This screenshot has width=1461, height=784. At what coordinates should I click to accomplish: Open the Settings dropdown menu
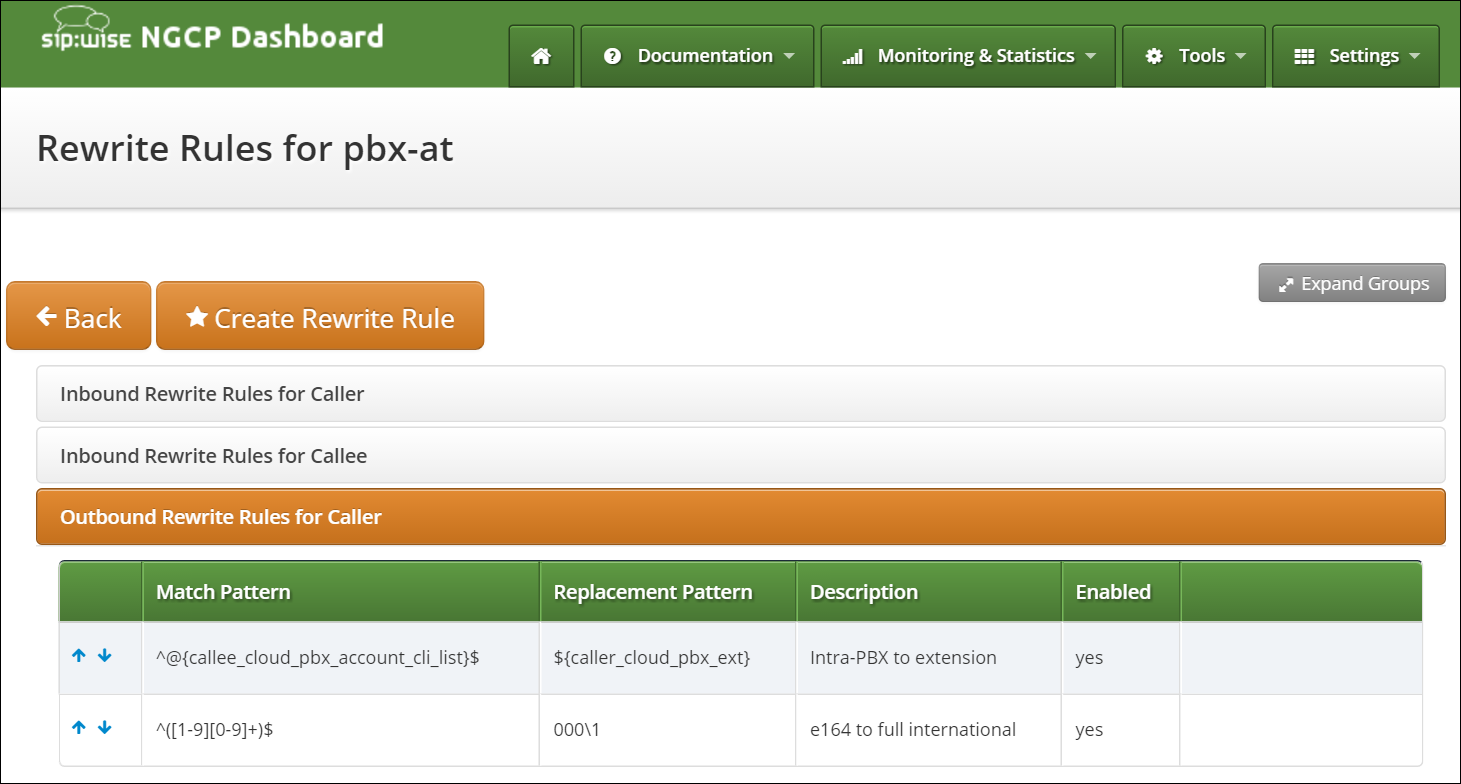(x=1356, y=57)
